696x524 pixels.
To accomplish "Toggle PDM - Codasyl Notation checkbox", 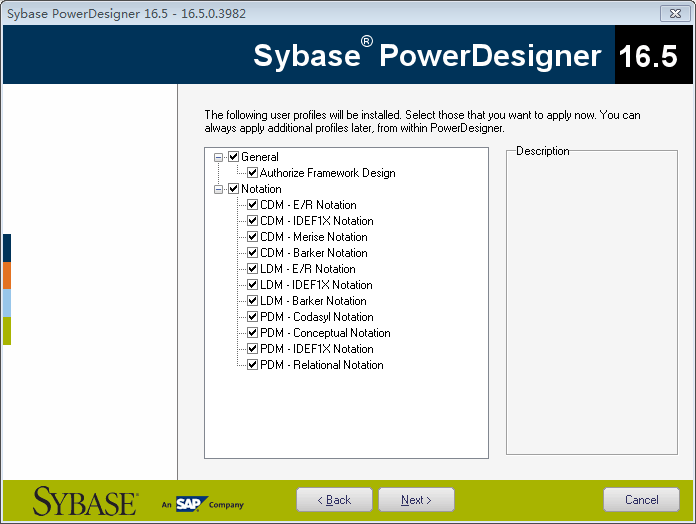I will (x=253, y=316).
